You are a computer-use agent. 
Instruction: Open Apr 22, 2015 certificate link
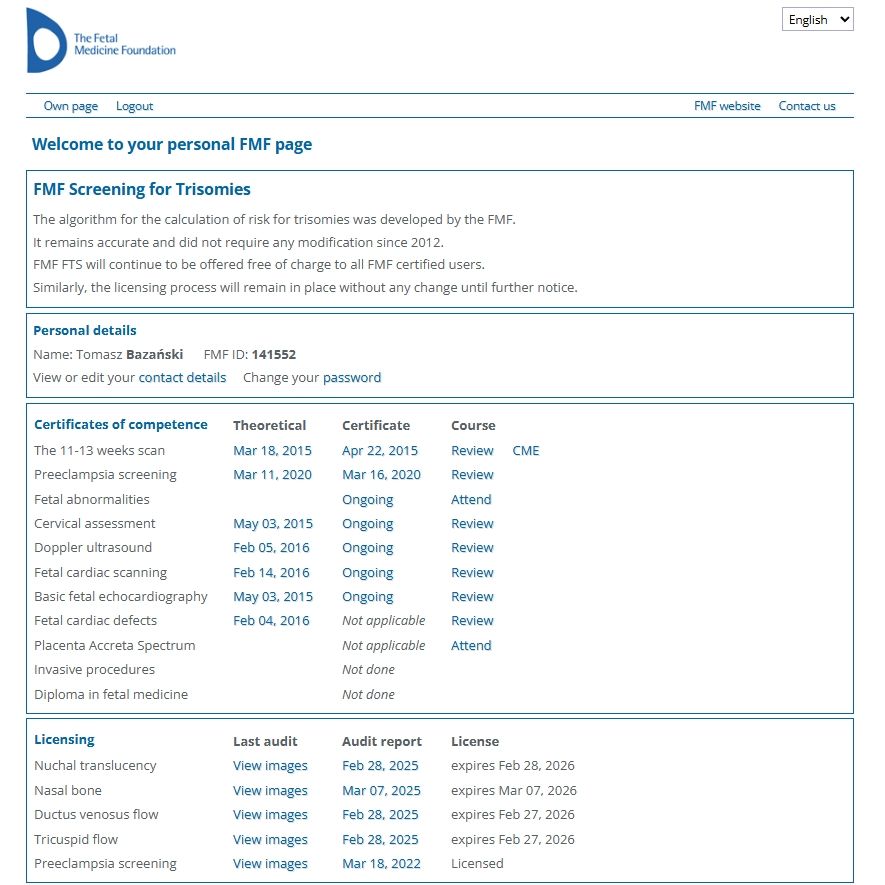[x=380, y=451]
